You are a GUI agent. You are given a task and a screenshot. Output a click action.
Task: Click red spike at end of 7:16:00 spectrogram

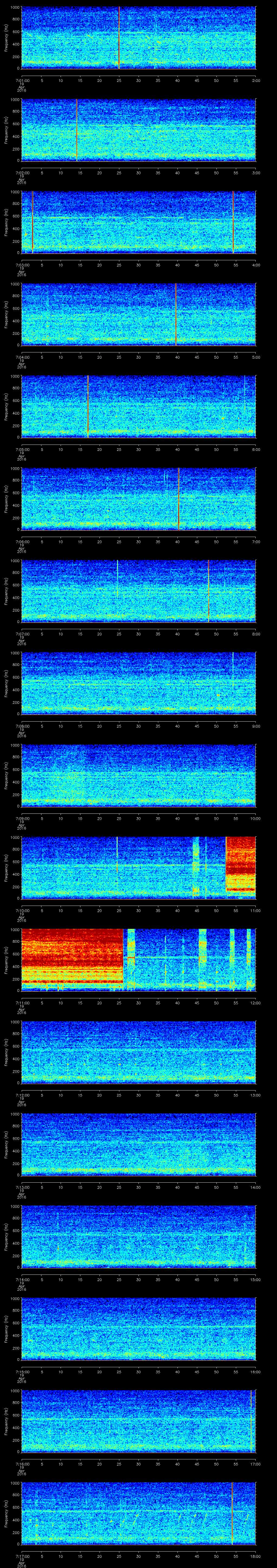click(251, 1421)
